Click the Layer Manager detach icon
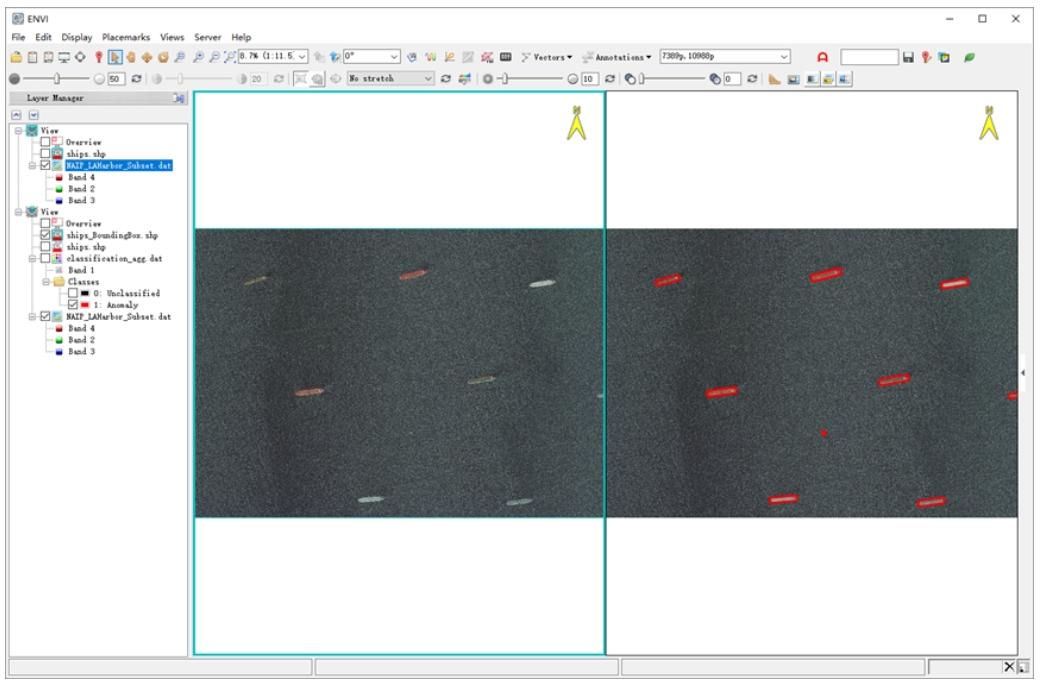The height and width of the screenshot is (687, 1042). pyautogui.click(x=179, y=98)
